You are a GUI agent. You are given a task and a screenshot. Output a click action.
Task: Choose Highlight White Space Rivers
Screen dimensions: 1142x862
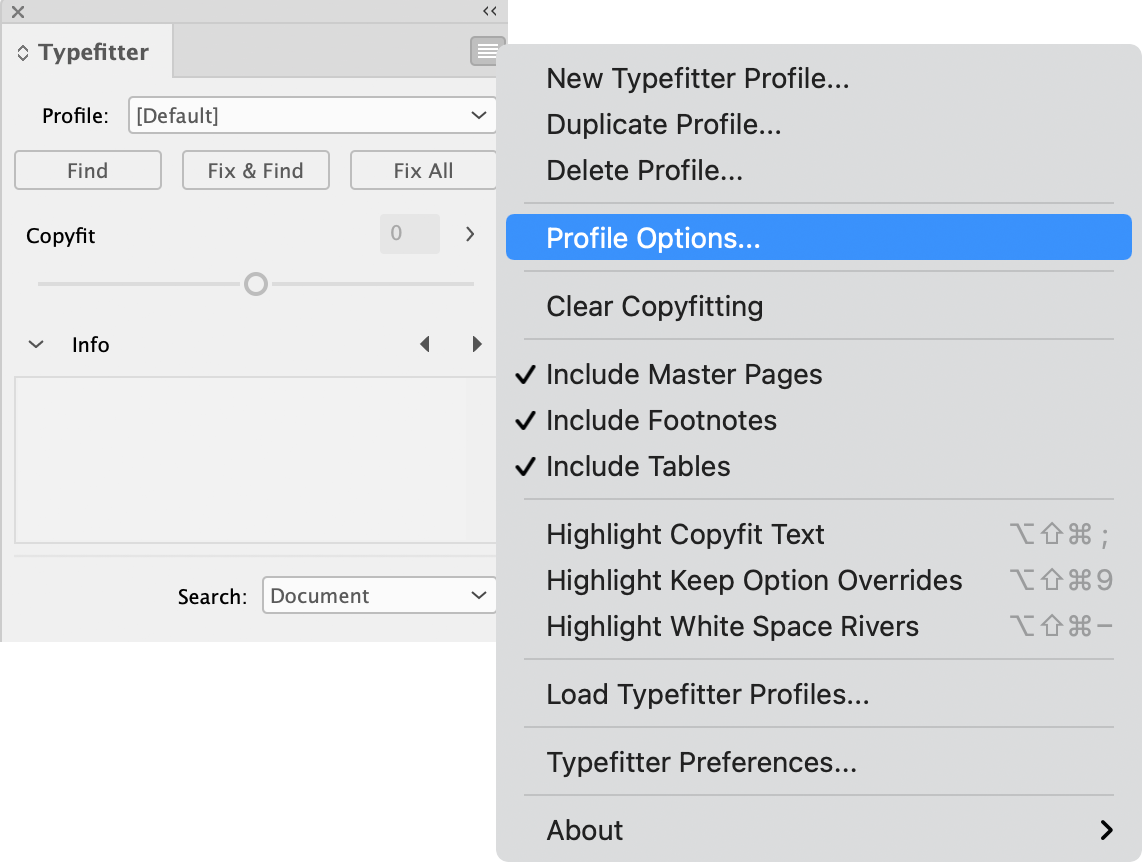pos(819,626)
